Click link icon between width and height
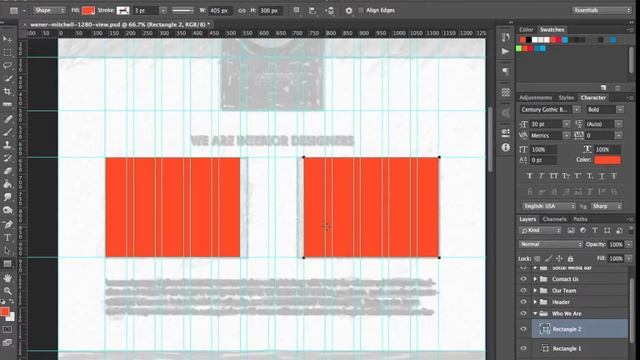 point(242,11)
